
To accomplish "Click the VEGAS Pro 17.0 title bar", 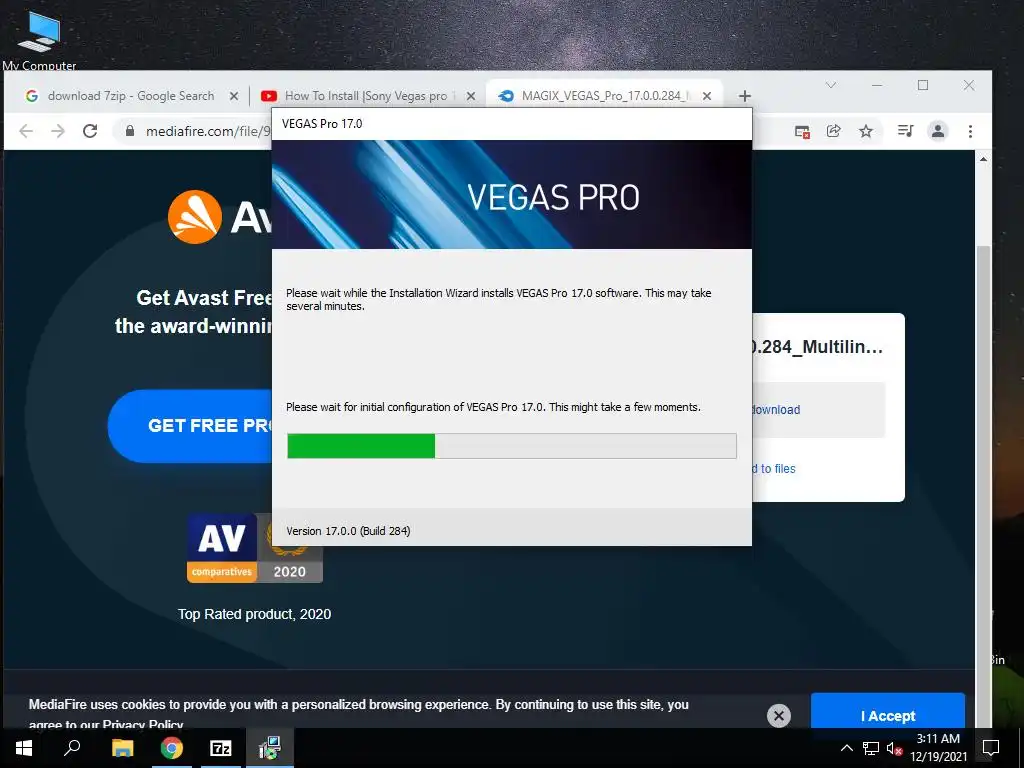I will click(x=512, y=124).
